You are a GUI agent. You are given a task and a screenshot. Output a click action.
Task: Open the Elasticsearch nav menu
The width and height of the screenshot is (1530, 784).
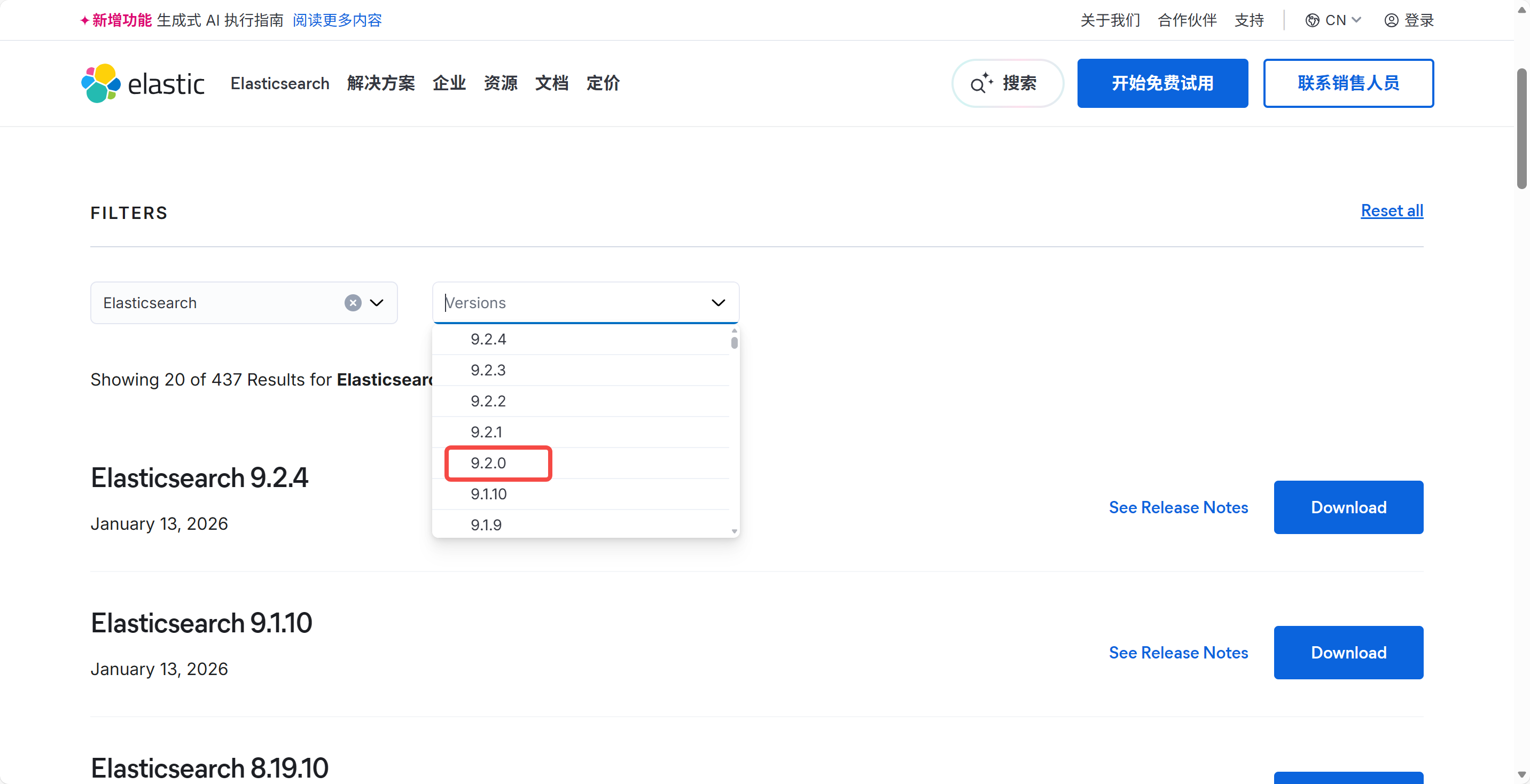tap(280, 83)
